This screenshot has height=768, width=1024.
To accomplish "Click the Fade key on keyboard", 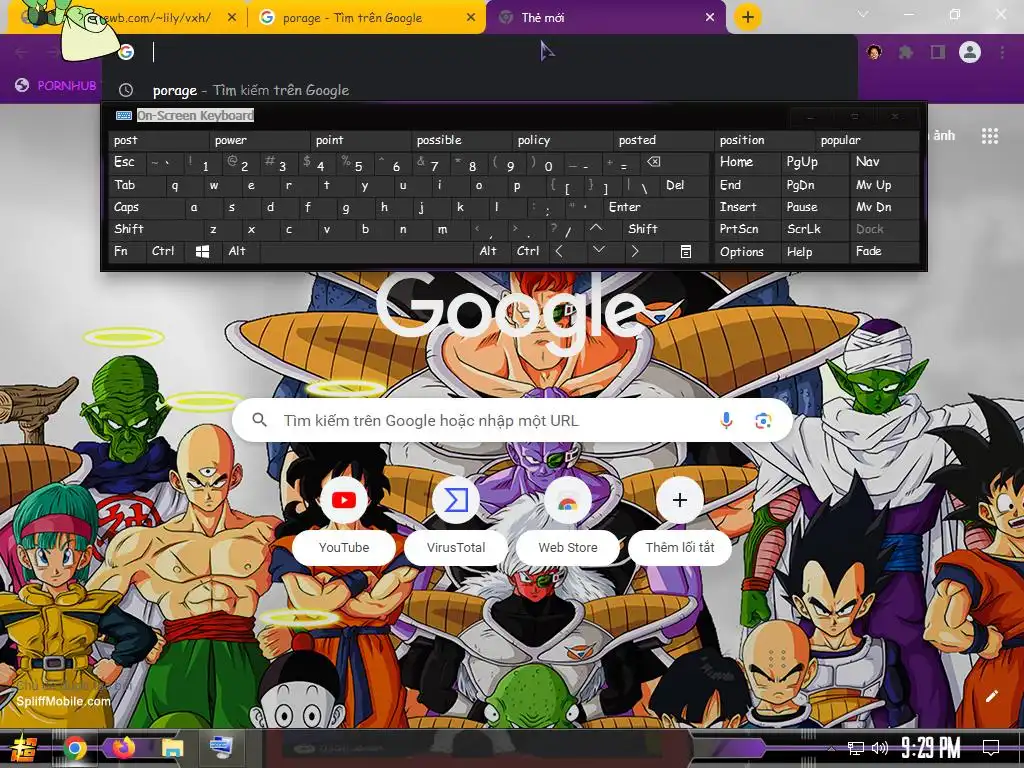I will (x=884, y=251).
